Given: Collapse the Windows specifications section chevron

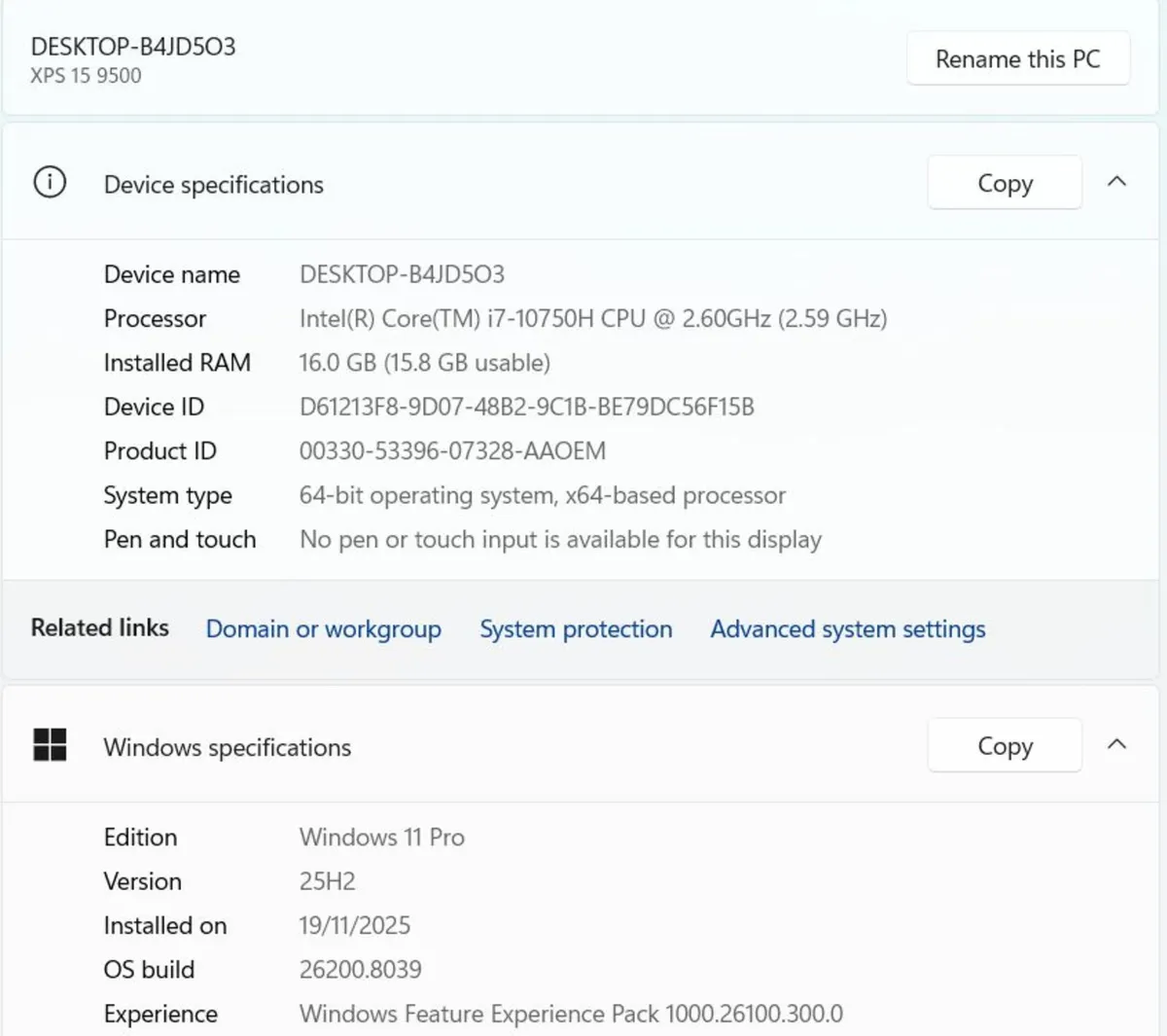Looking at the screenshot, I should (1117, 744).
